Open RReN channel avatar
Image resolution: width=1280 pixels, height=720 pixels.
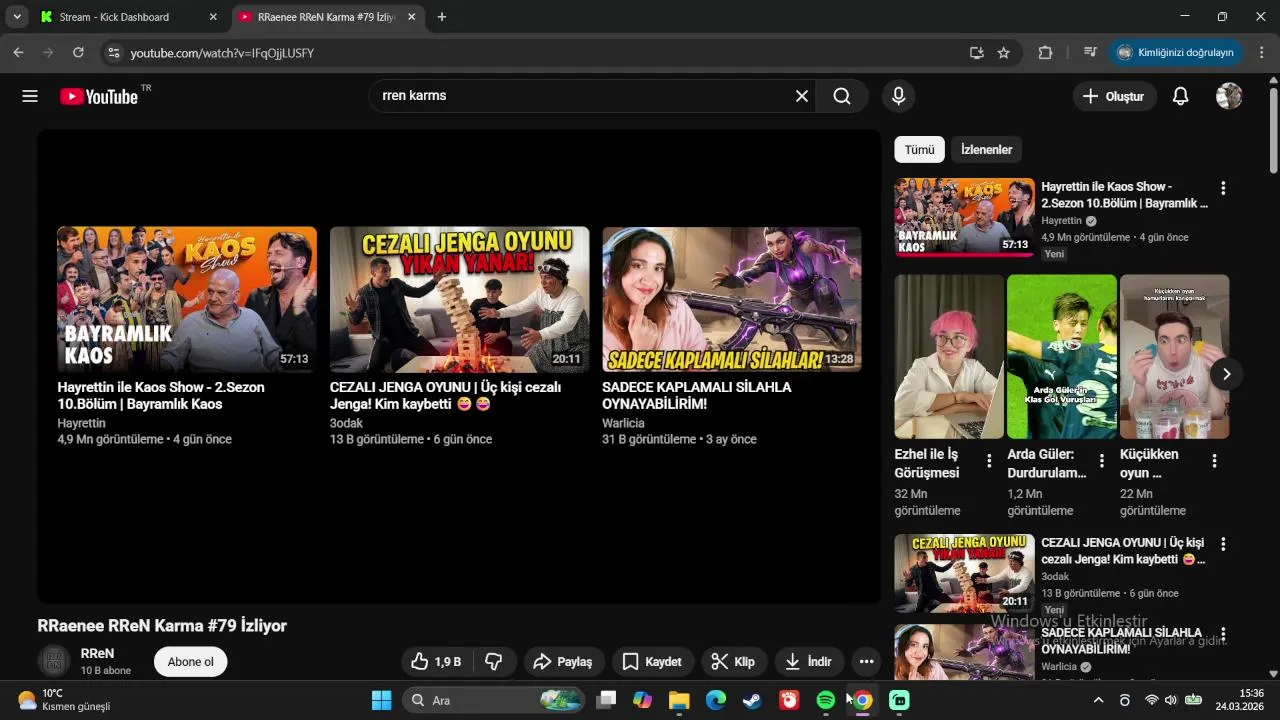(x=54, y=661)
